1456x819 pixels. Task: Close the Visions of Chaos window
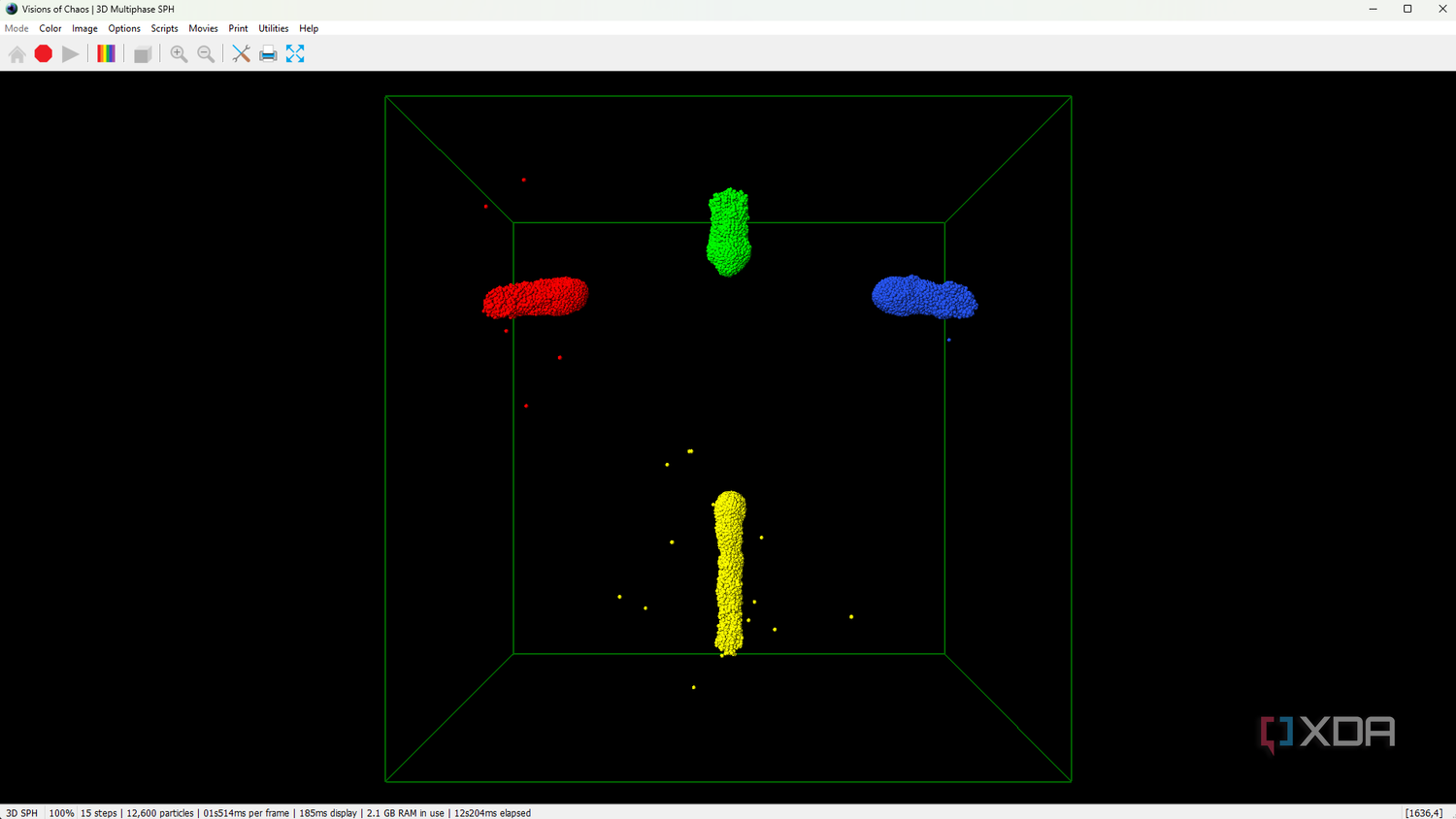coord(1442,9)
